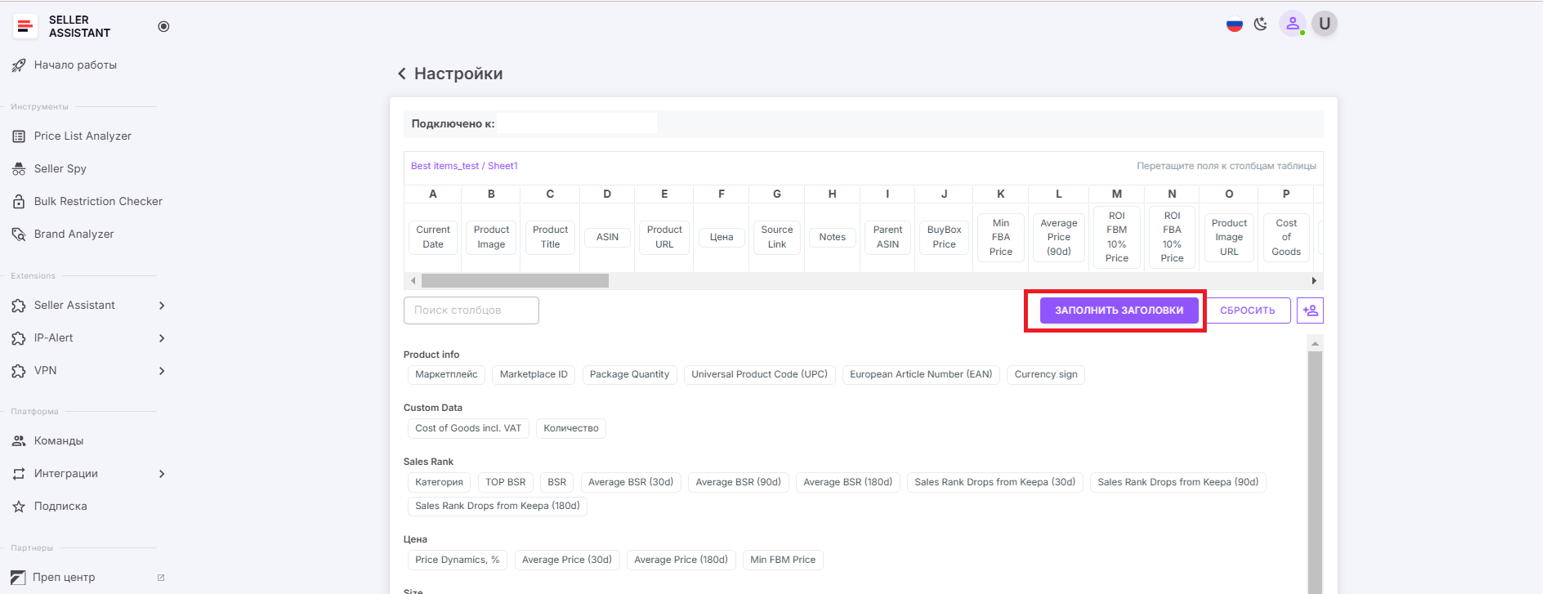Click the Russian flag language icon
Image resolution: width=1568 pixels, height=594 pixels.
[x=1234, y=25]
